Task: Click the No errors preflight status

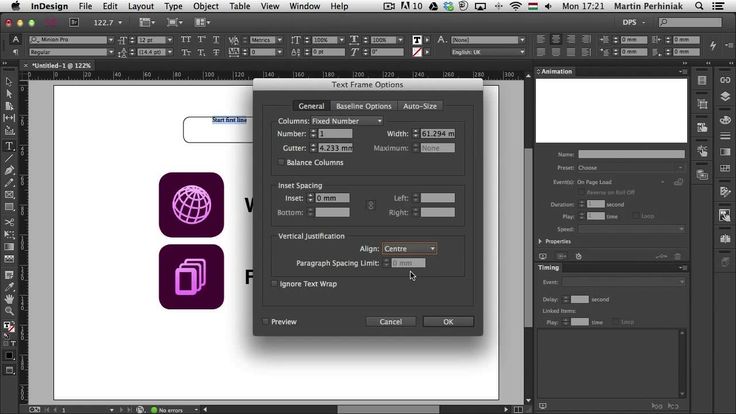Action: click(170, 410)
